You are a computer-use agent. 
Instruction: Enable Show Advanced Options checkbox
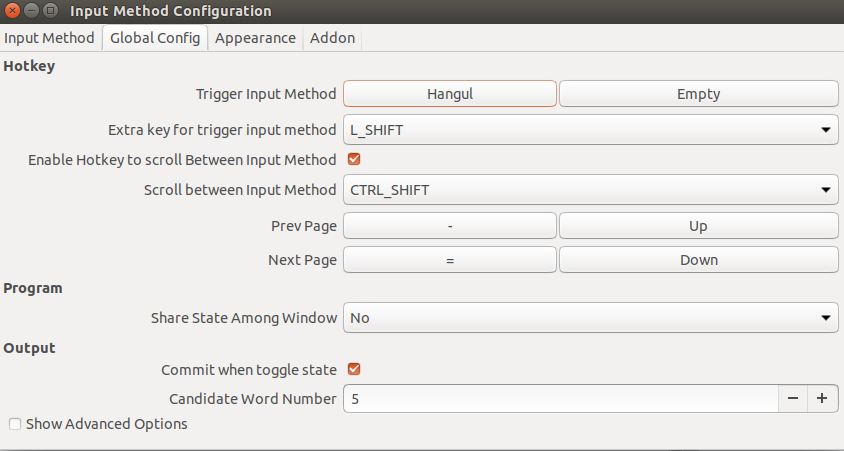[15, 424]
